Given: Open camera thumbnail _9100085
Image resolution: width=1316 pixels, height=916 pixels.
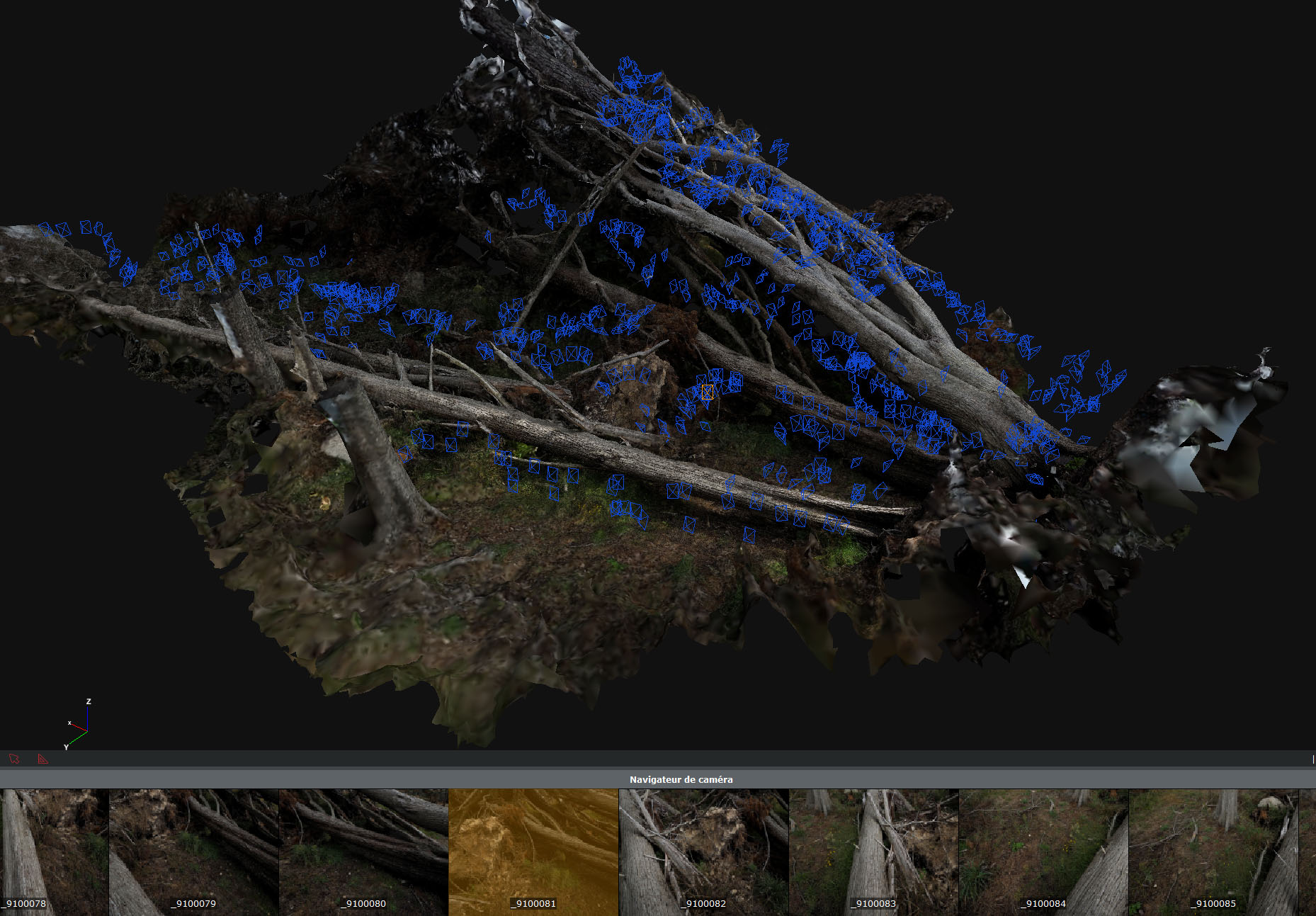Looking at the screenshot, I should coord(1213,850).
